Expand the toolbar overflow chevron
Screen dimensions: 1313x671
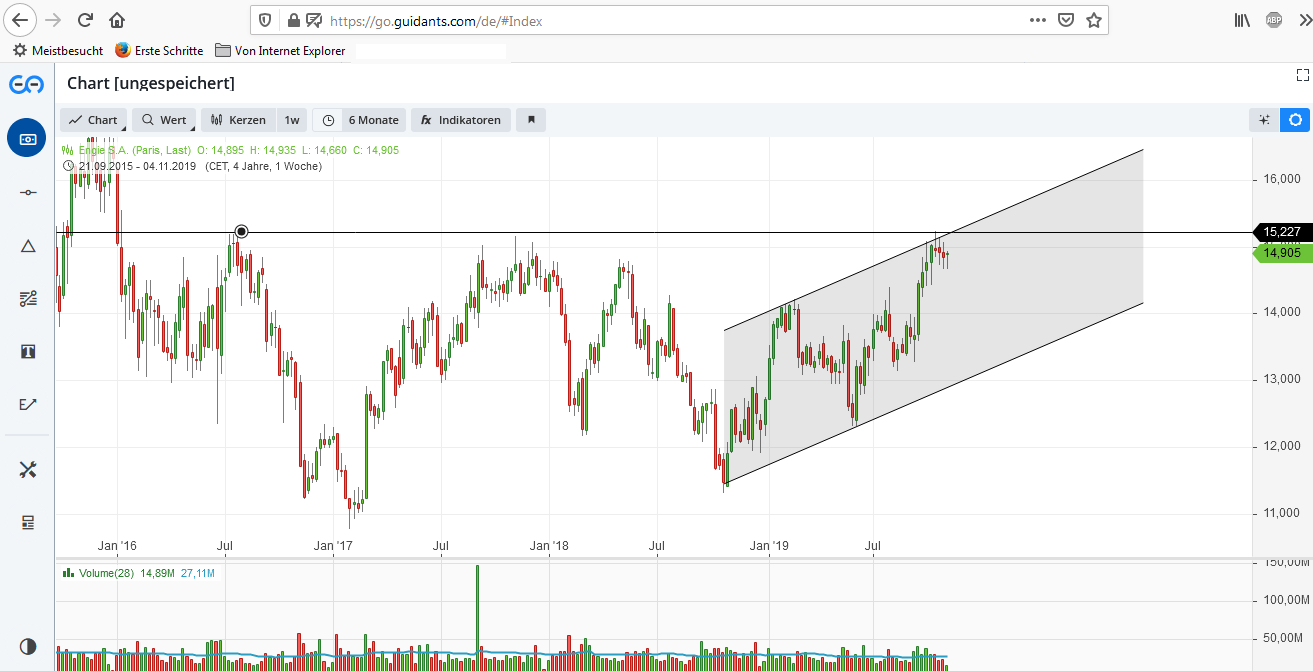click(x=1303, y=20)
